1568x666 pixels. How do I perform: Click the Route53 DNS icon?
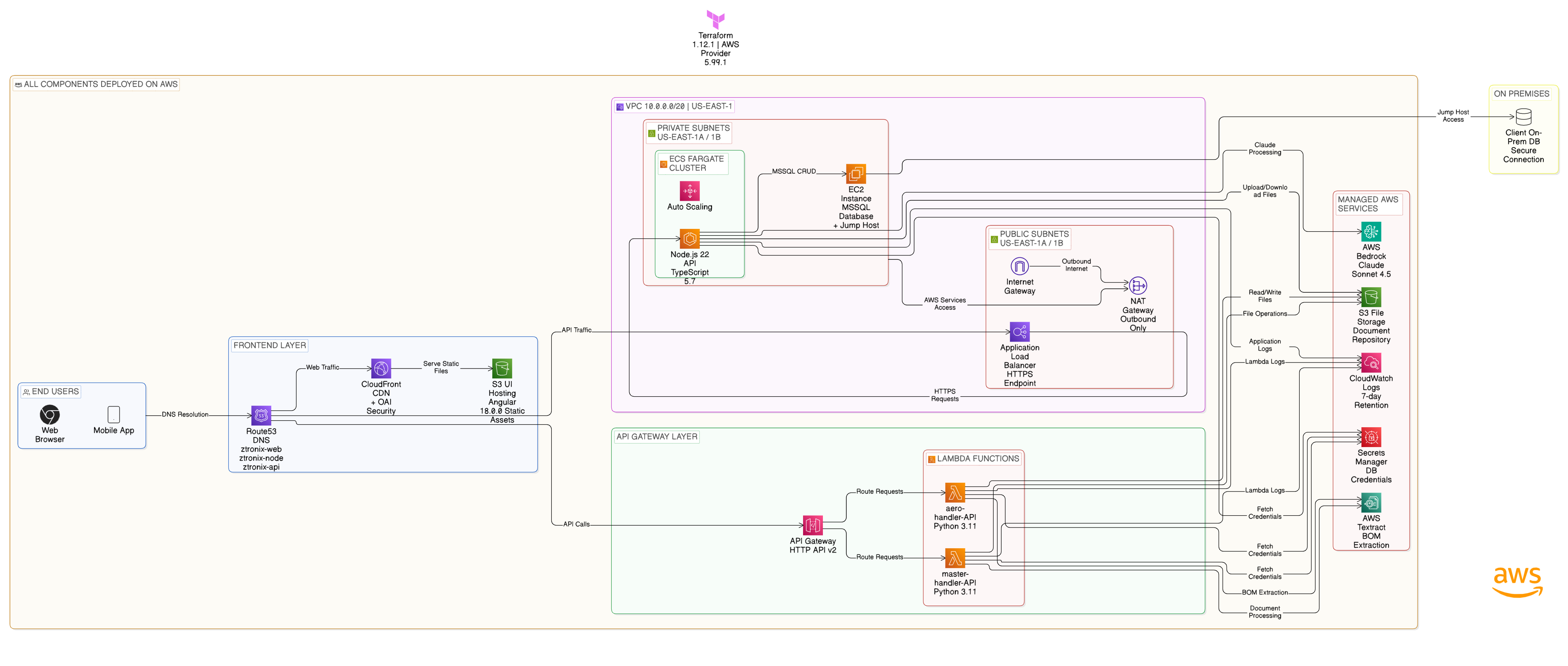tap(261, 415)
